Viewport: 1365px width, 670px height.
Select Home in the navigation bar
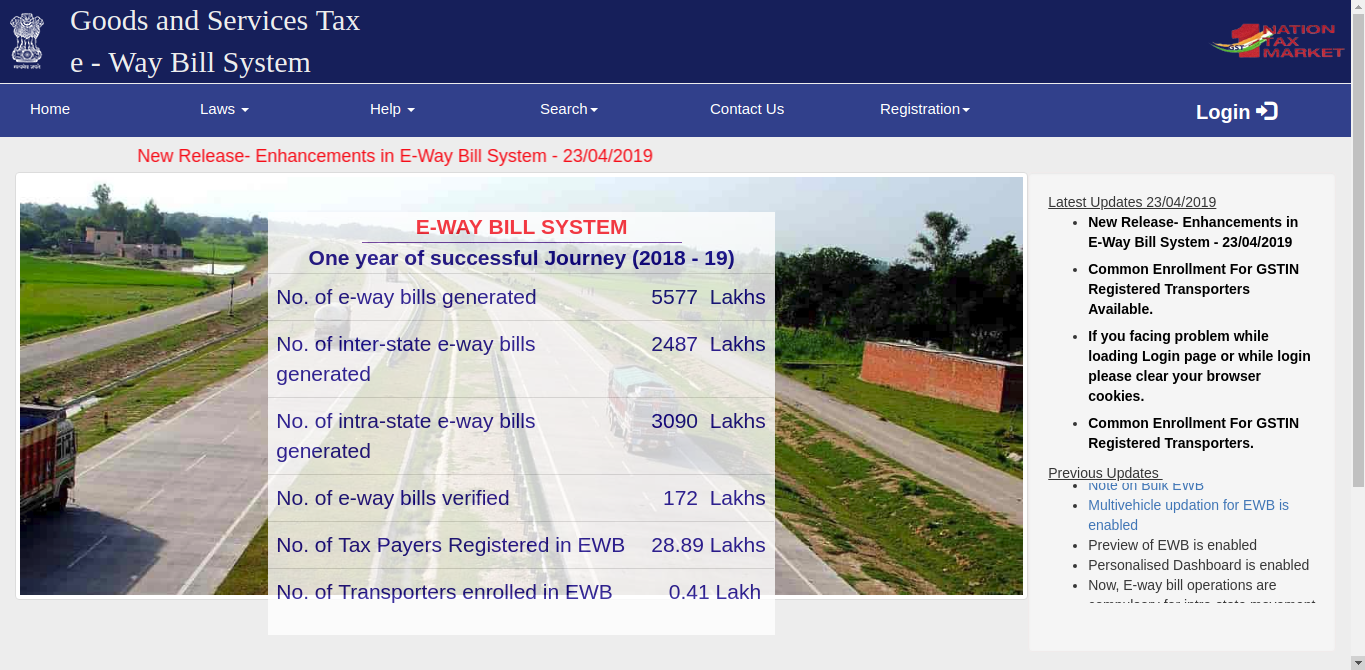(49, 109)
